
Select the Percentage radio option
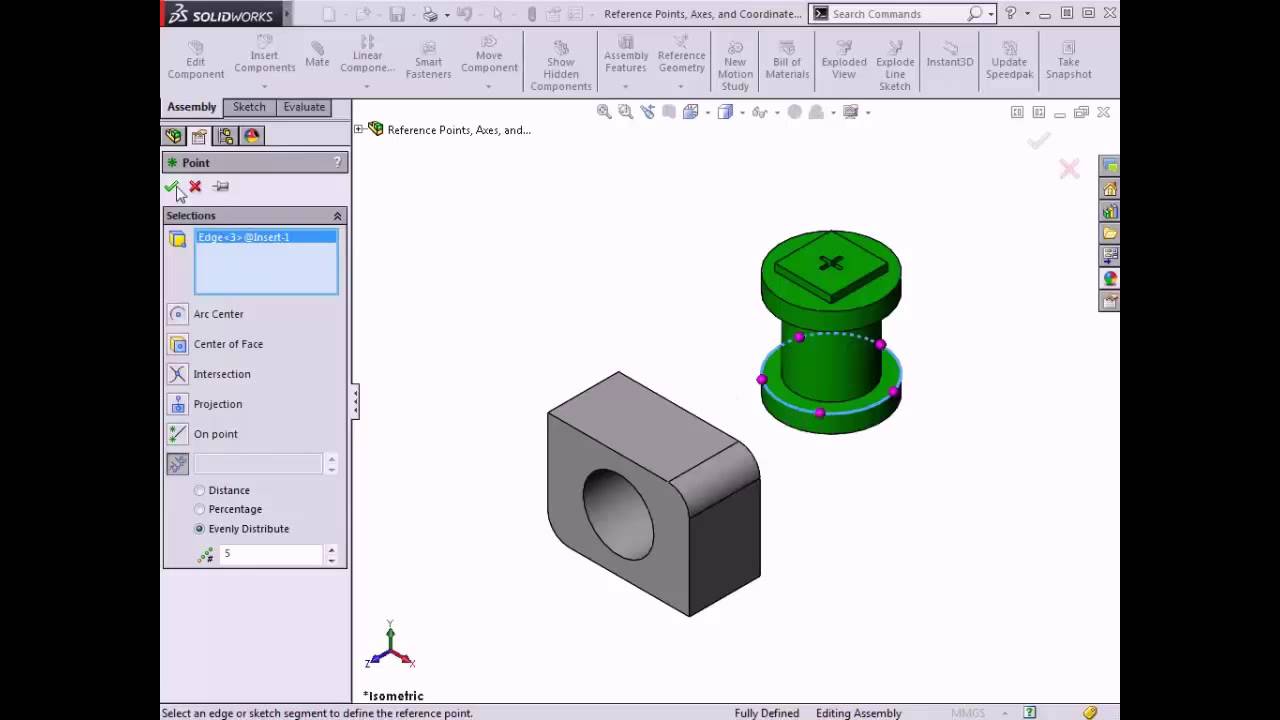coord(200,509)
